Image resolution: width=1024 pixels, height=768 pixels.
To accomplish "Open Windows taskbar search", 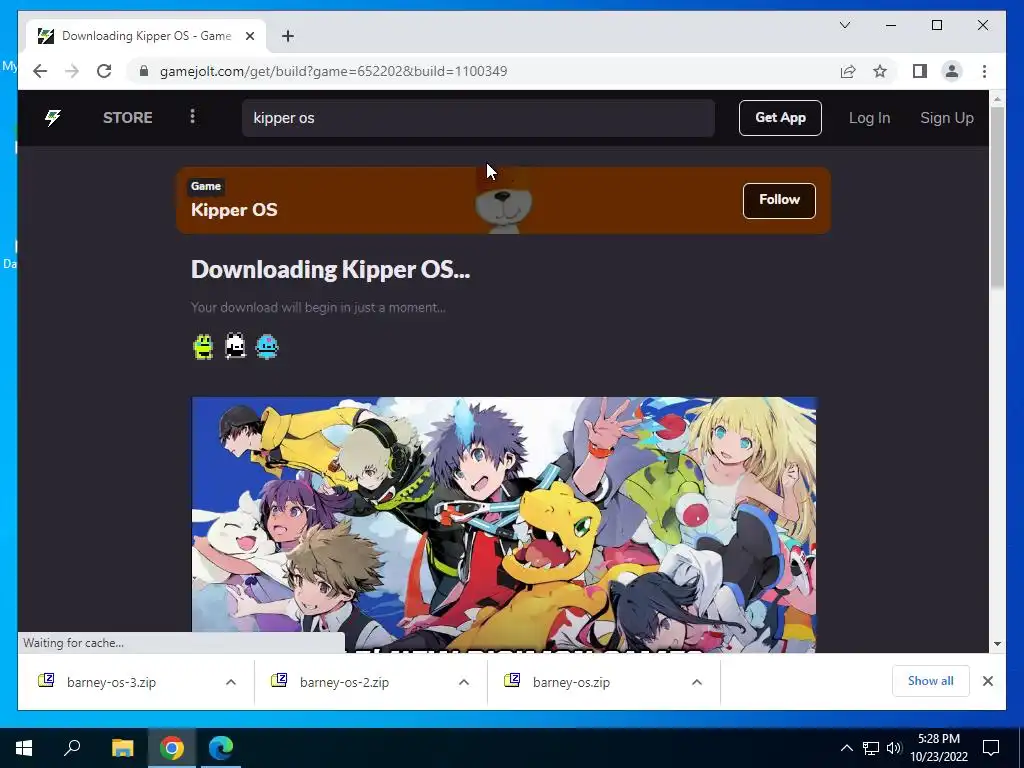I will (x=72, y=748).
